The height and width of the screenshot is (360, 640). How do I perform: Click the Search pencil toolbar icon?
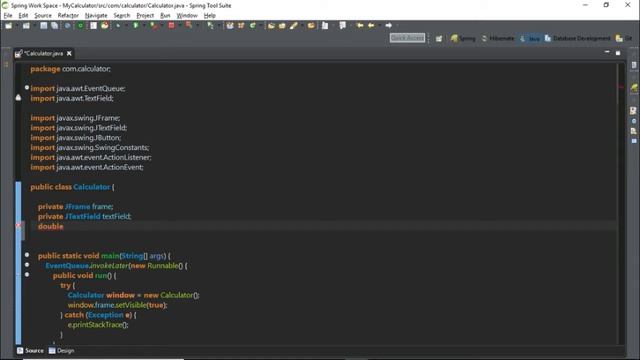pyautogui.click(x=293, y=26)
